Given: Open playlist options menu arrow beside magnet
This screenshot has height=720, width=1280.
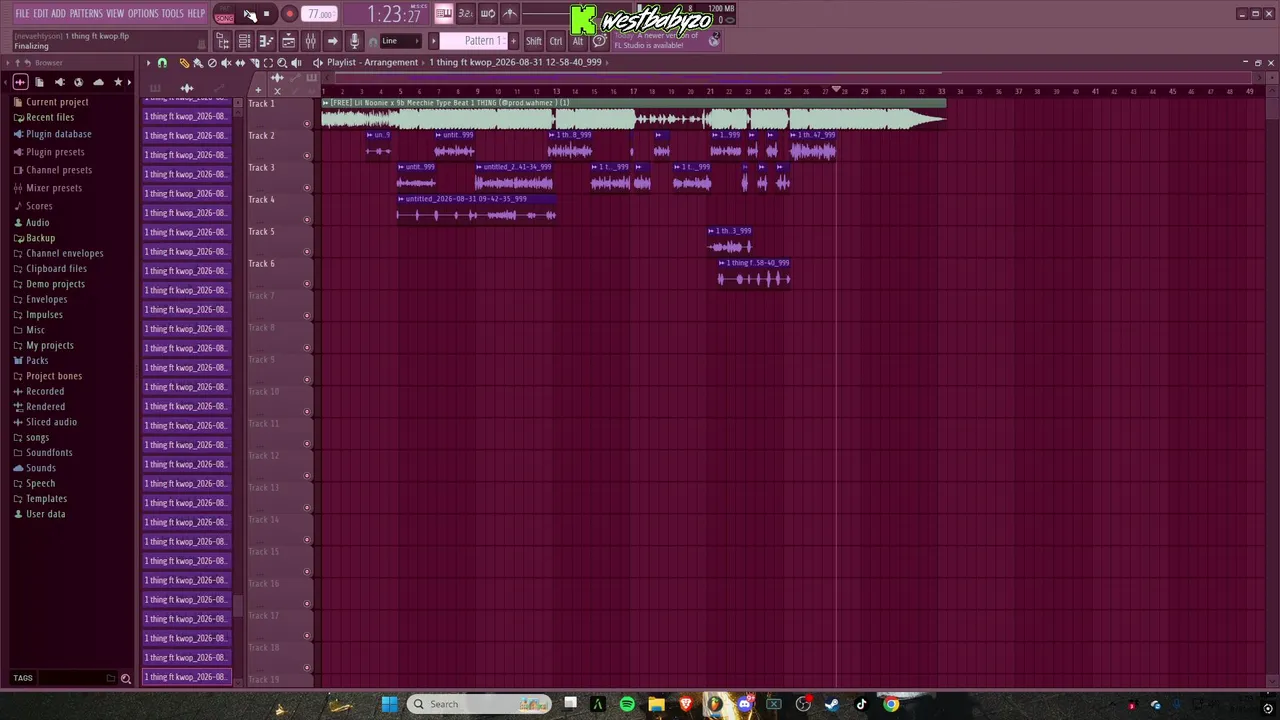Looking at the screenshot, I should click(x=148, y=63).
